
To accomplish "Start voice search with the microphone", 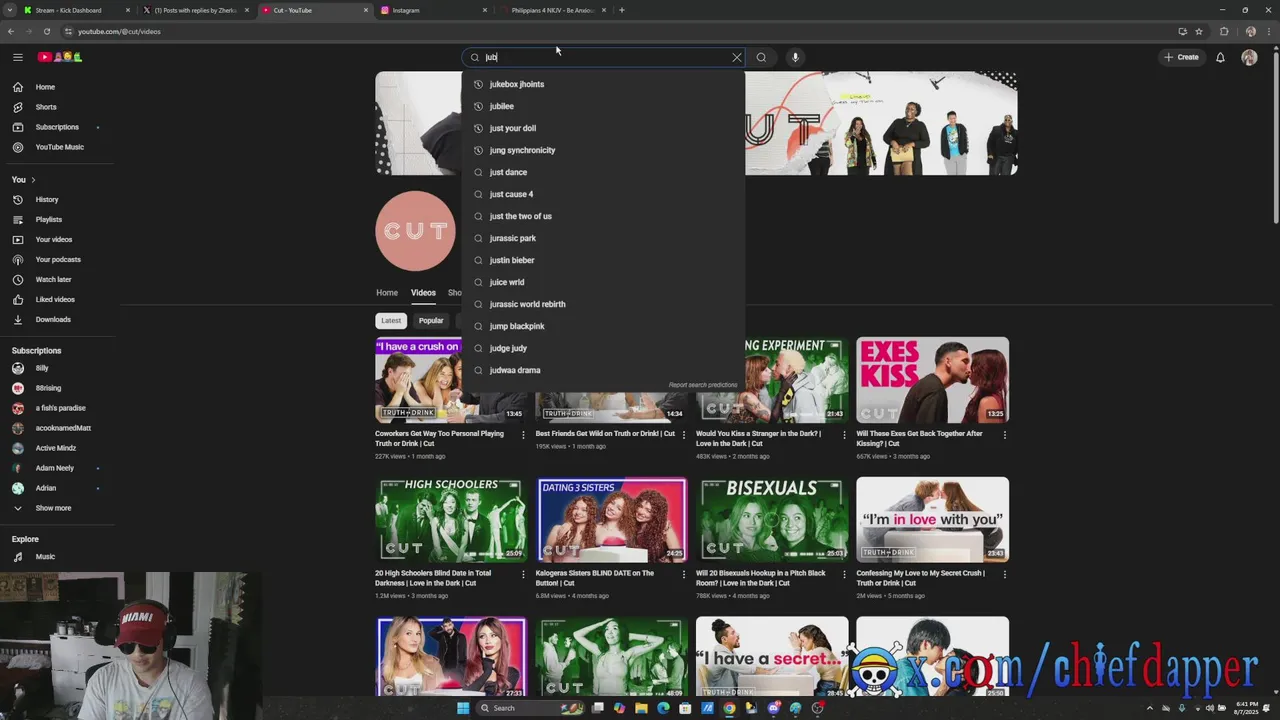I will pyautogui.click(x=795, y=57).
